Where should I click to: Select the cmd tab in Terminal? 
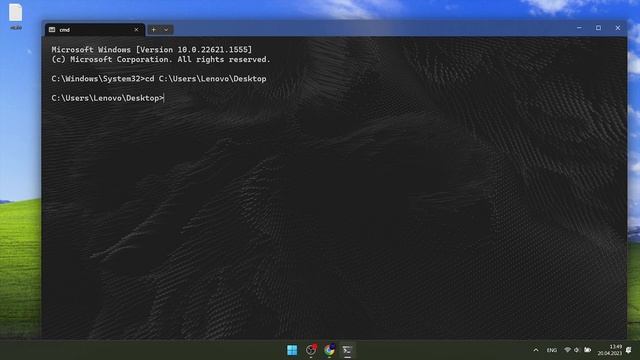pyautogui.click(x=94, y=29)
